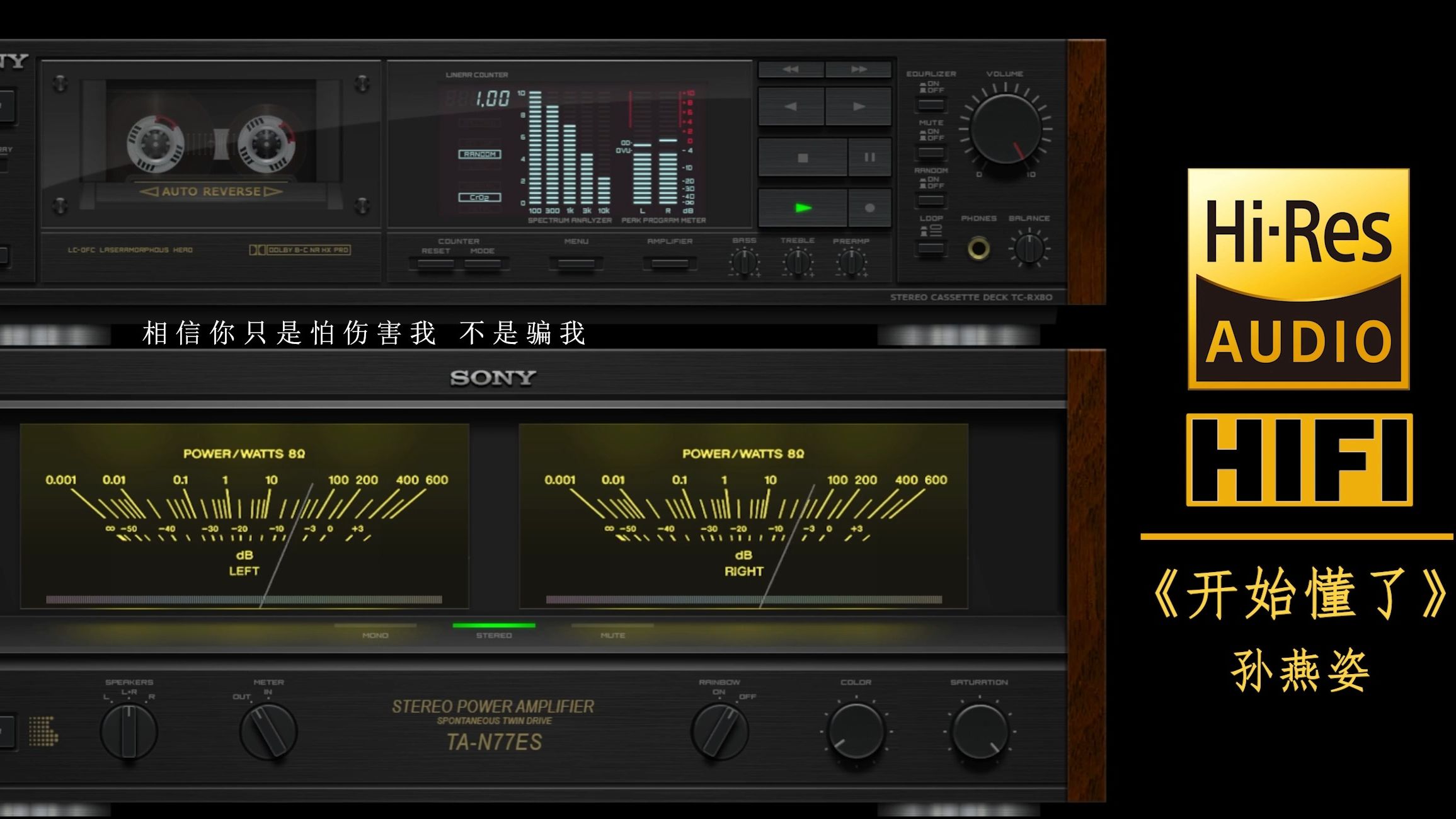Viewport: 1456px width, 819px height.
Task: Click the SATURATION knob
Action: click(979, 731)
